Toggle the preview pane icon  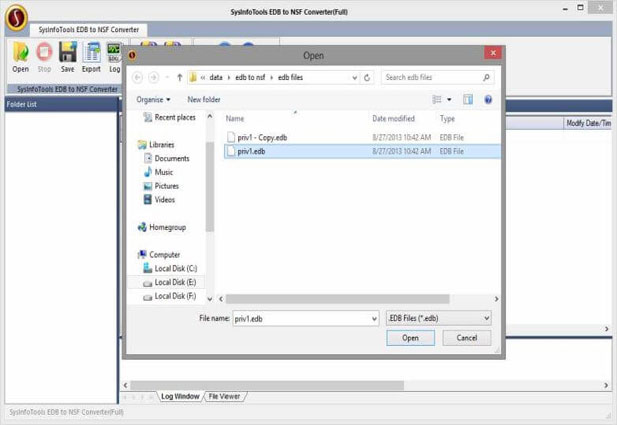tap(468, 100)
